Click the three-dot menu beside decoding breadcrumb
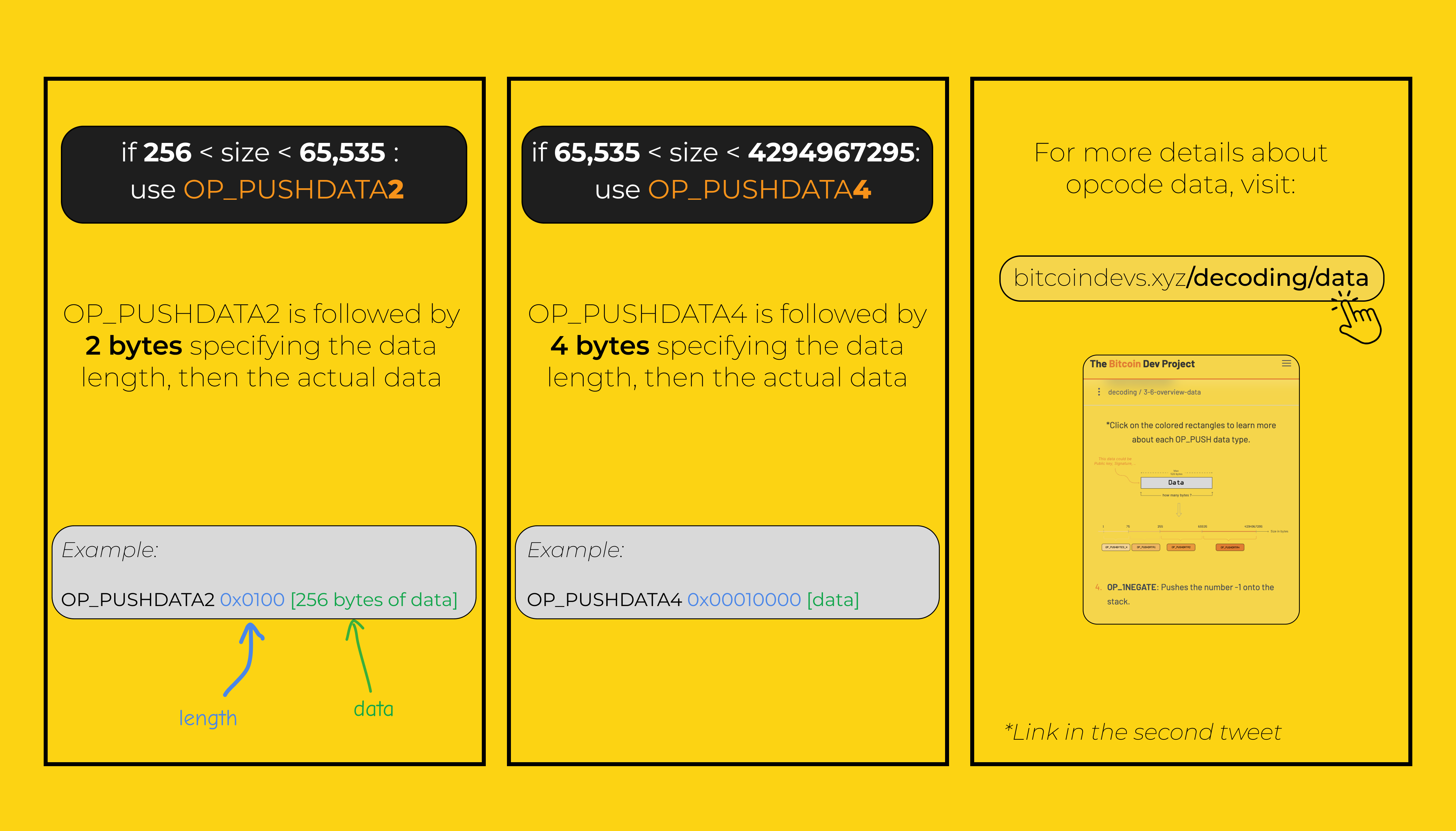This screenshot has height=831, width=1456. click(x=1099, y=392)
